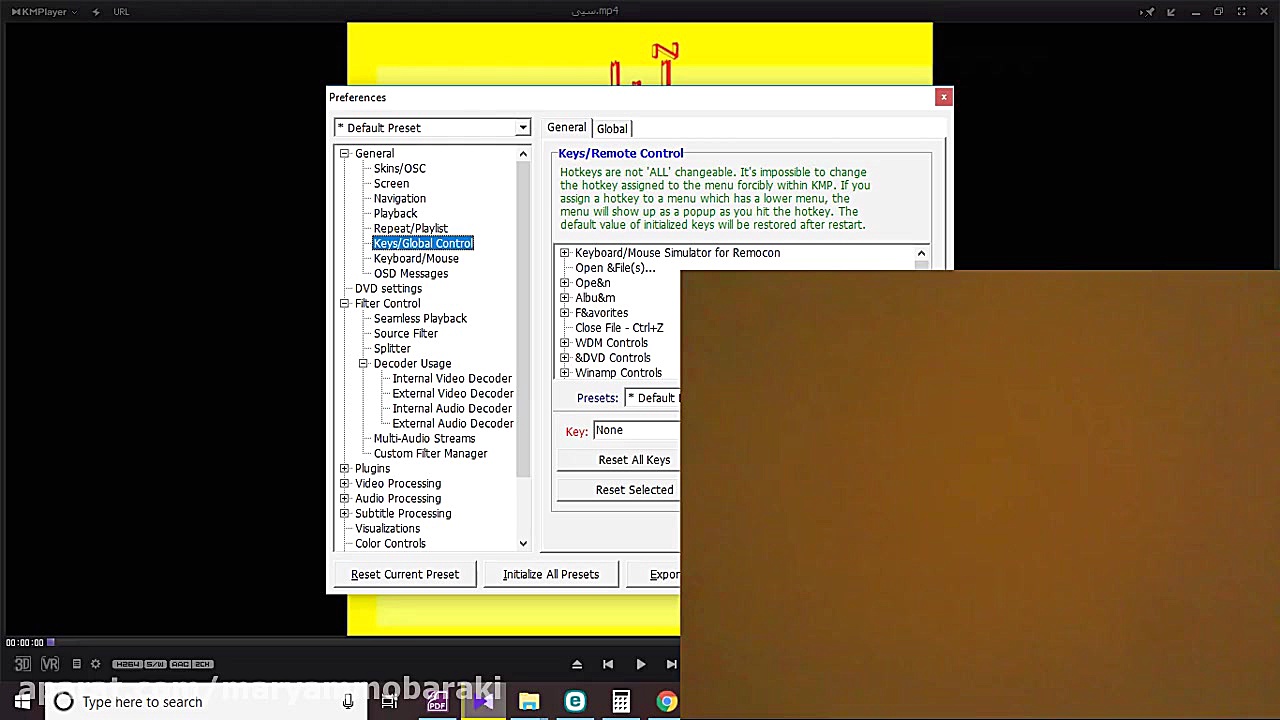This screenshot has width=1280, height=720.
Task: Click the lightning bolt icon beside URL
Action: [x=96, y=12]
